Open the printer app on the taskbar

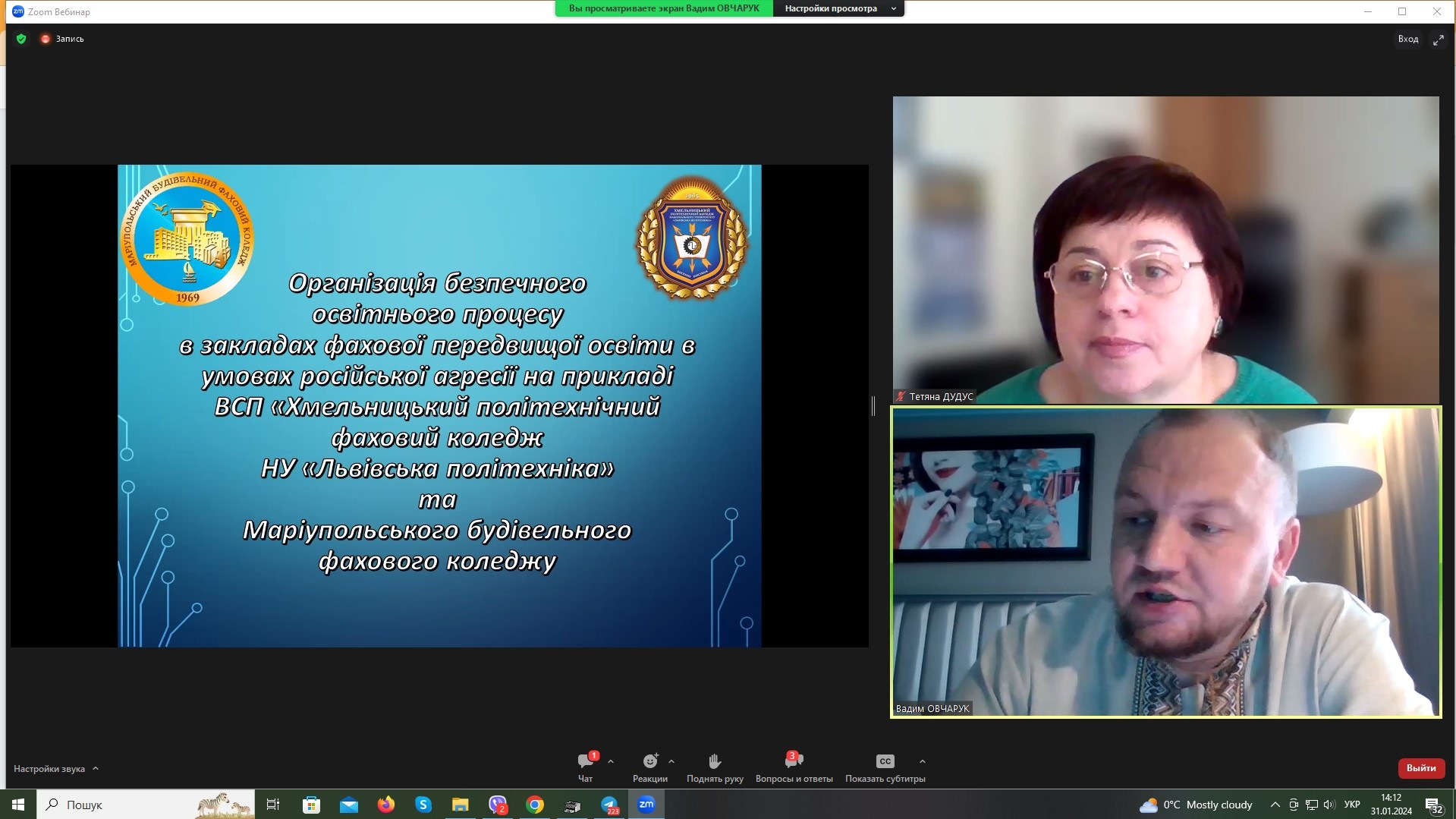(x=572, y=805)
